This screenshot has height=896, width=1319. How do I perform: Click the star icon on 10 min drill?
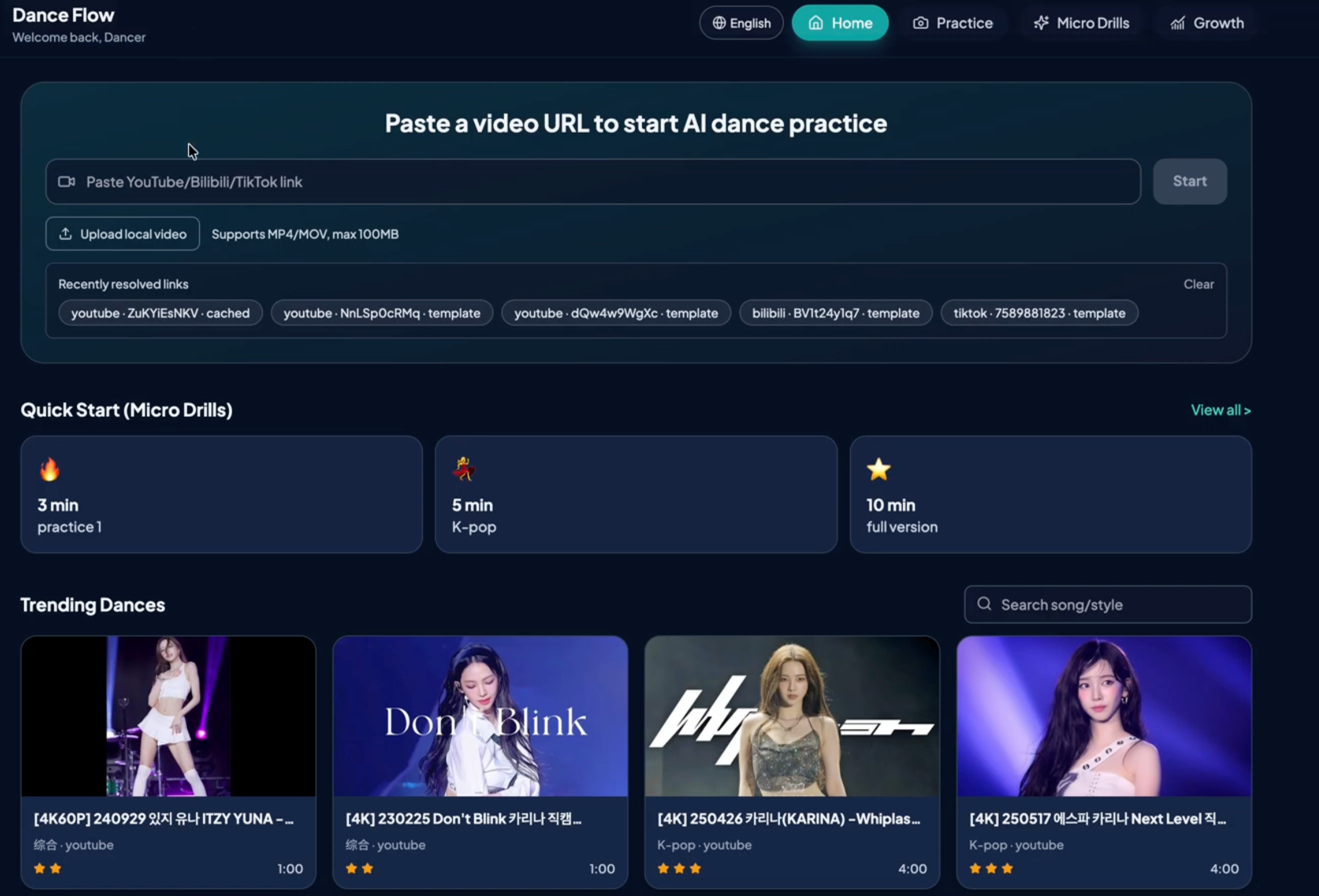878,469
